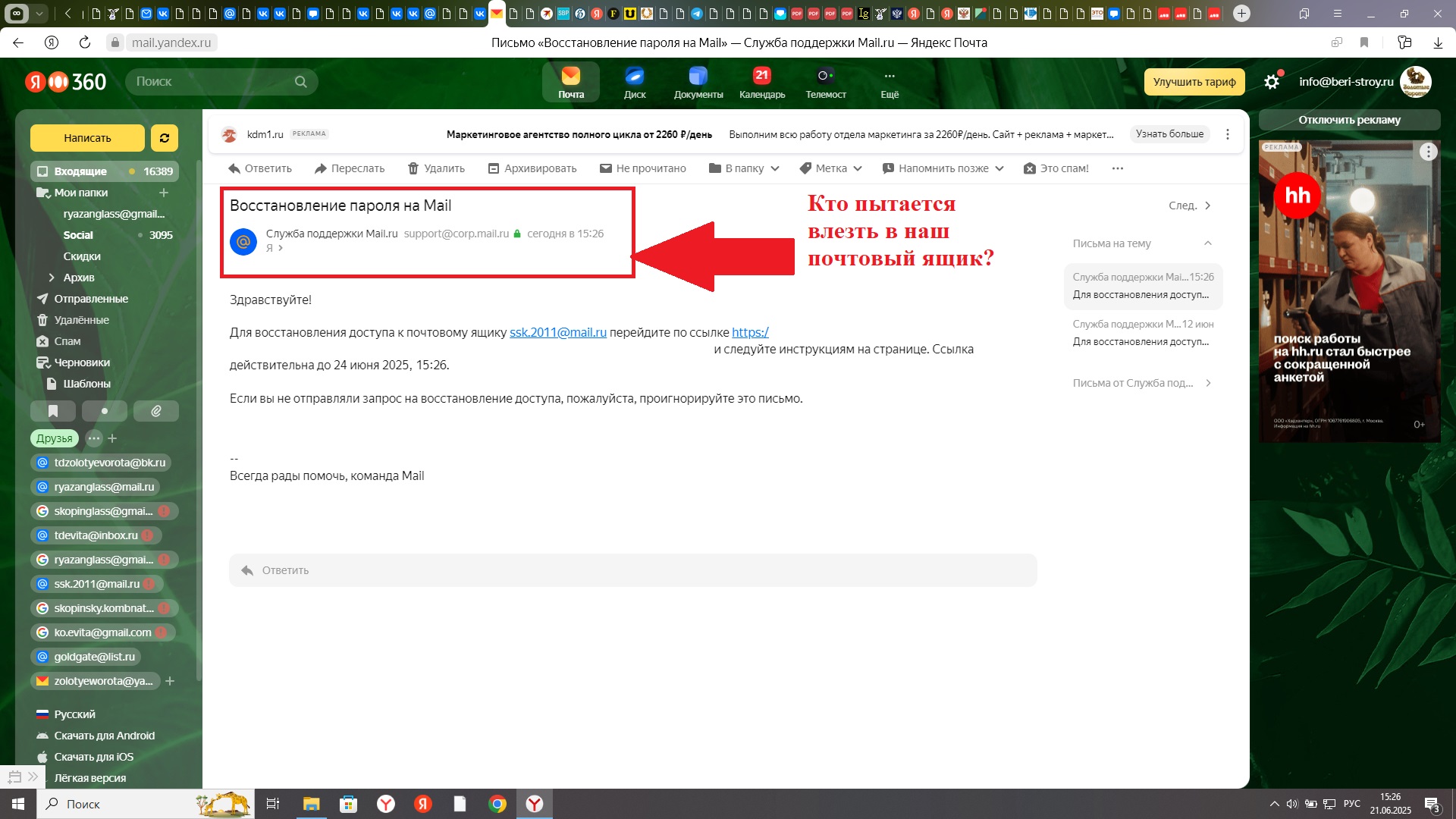Filter messages with attachments paperclip icon
The width and height of the screenshot is (1456, 819).
point(156,411)
